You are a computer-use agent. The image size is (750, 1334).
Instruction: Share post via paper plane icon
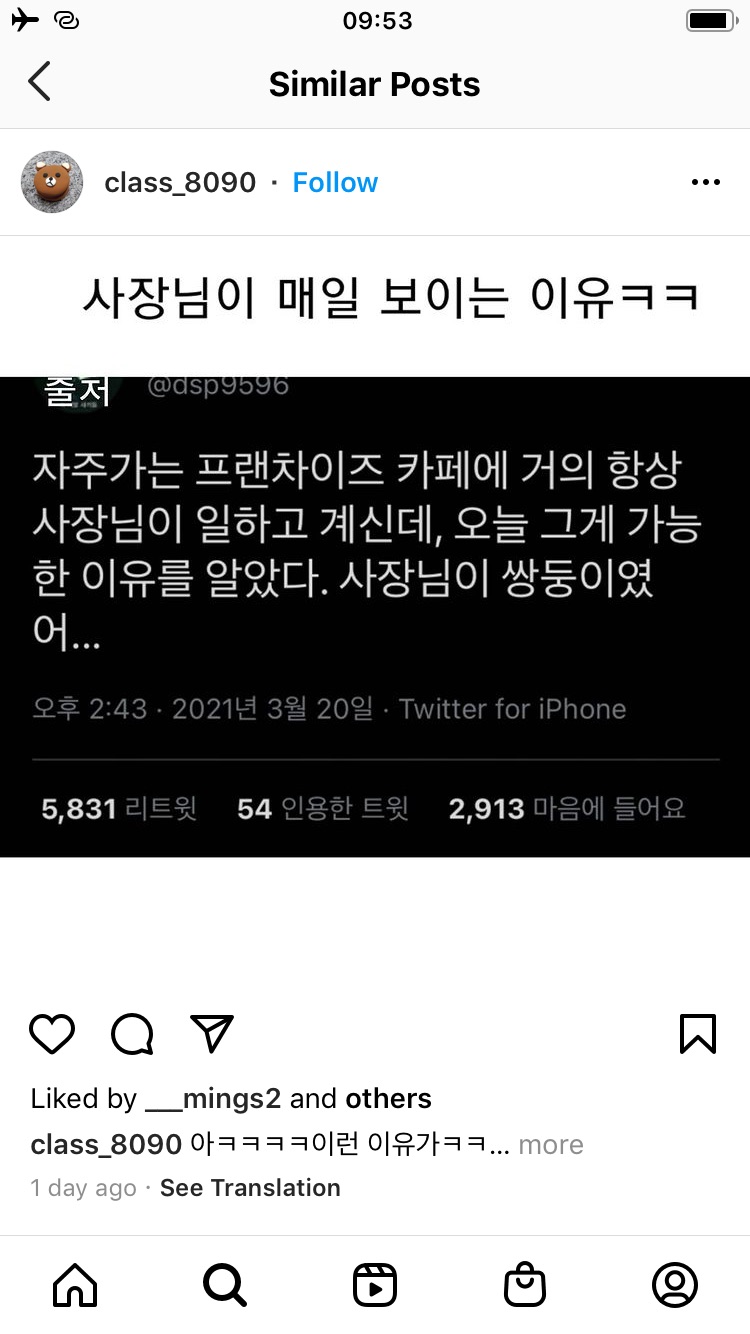click(212, 1033)
